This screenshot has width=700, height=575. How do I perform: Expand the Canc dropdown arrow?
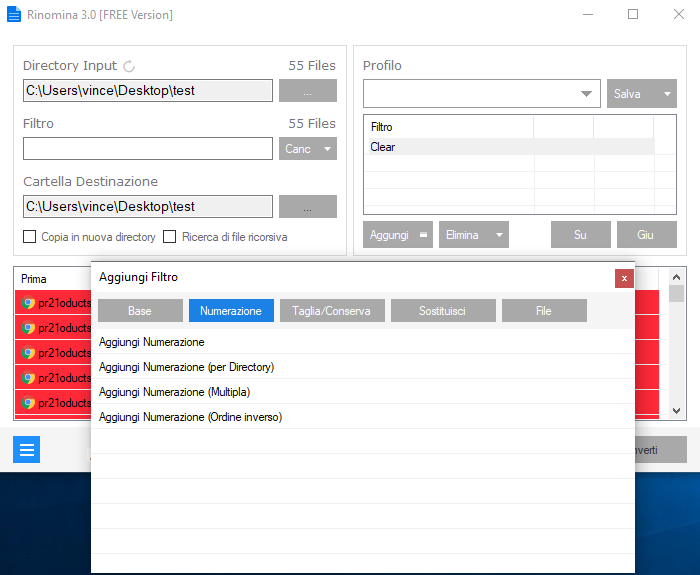[x=327, y=149]
